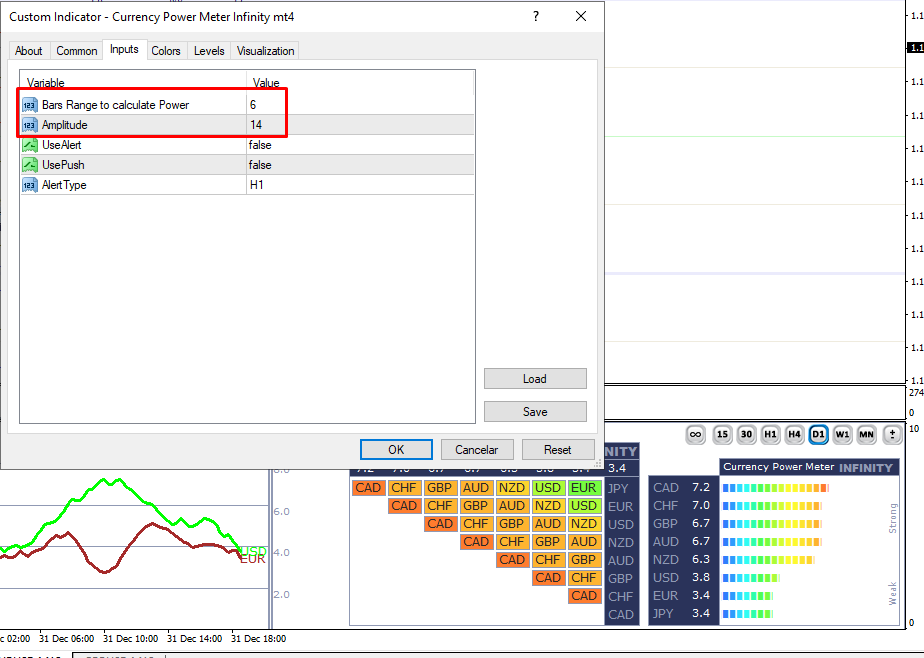
Task: Select the H1 timeframe button
Action: [770, 435]
